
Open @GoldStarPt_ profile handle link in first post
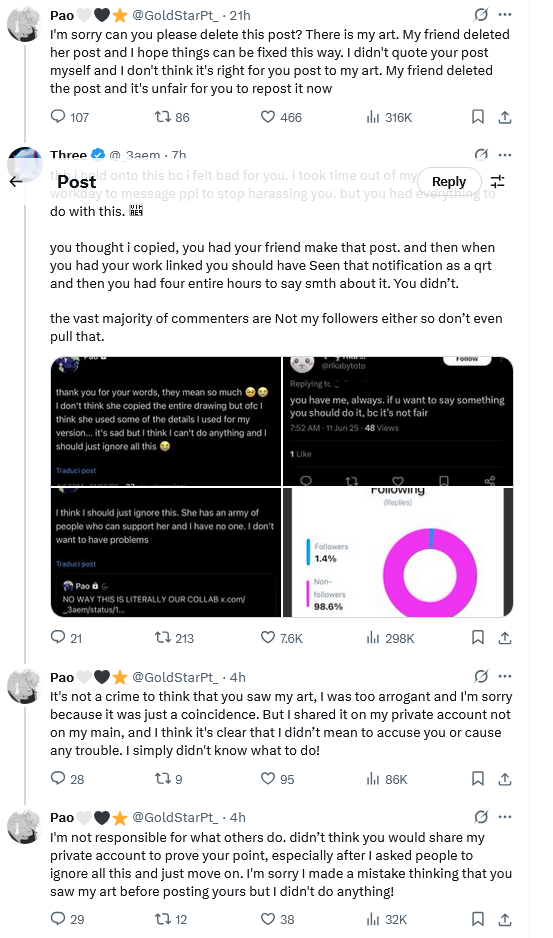pos(175,16)
